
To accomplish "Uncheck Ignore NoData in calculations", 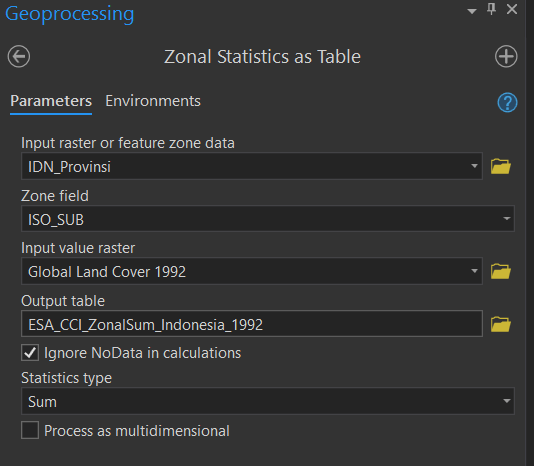I will tap(30, 353).
